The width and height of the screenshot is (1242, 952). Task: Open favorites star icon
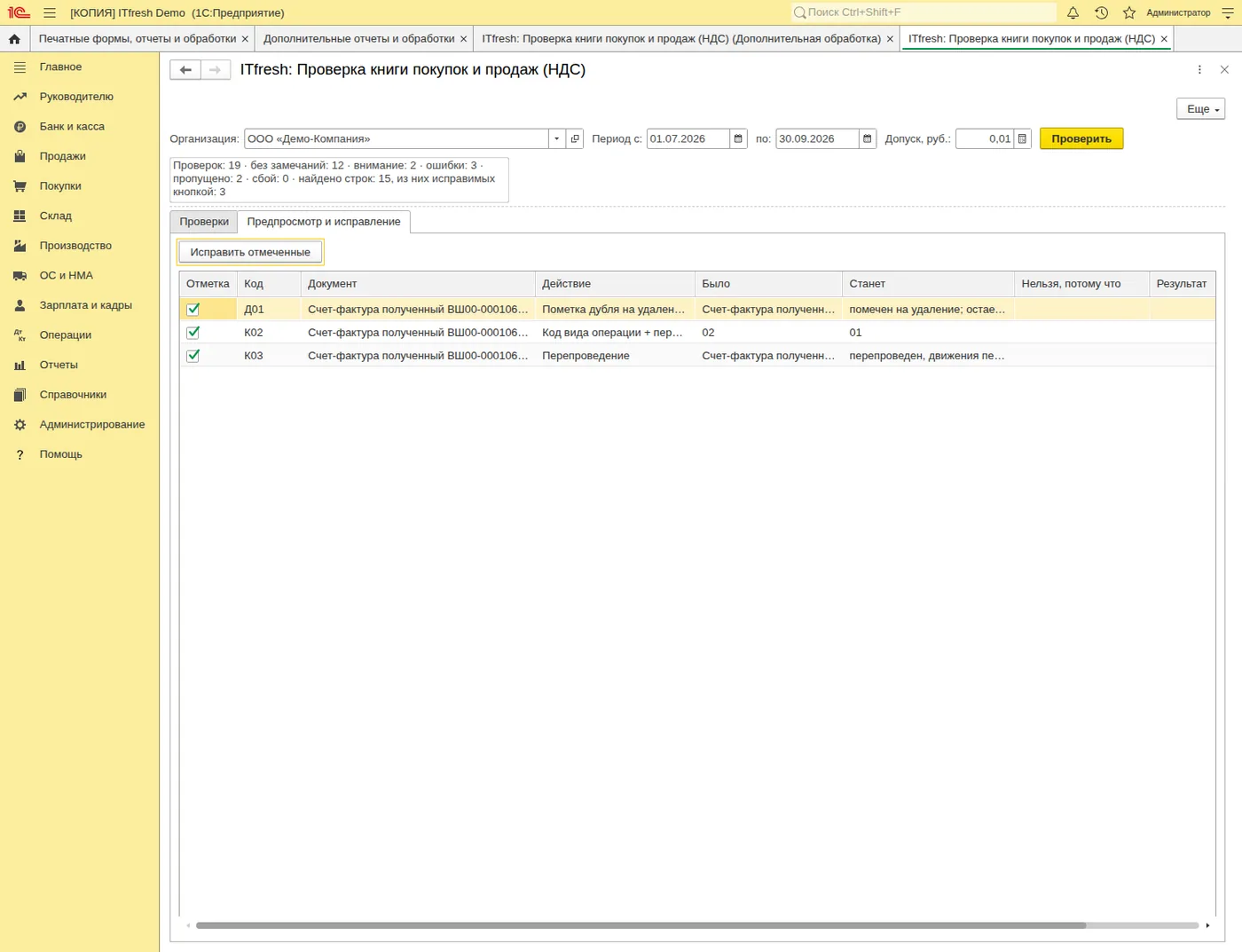(x=1129, y=12)
